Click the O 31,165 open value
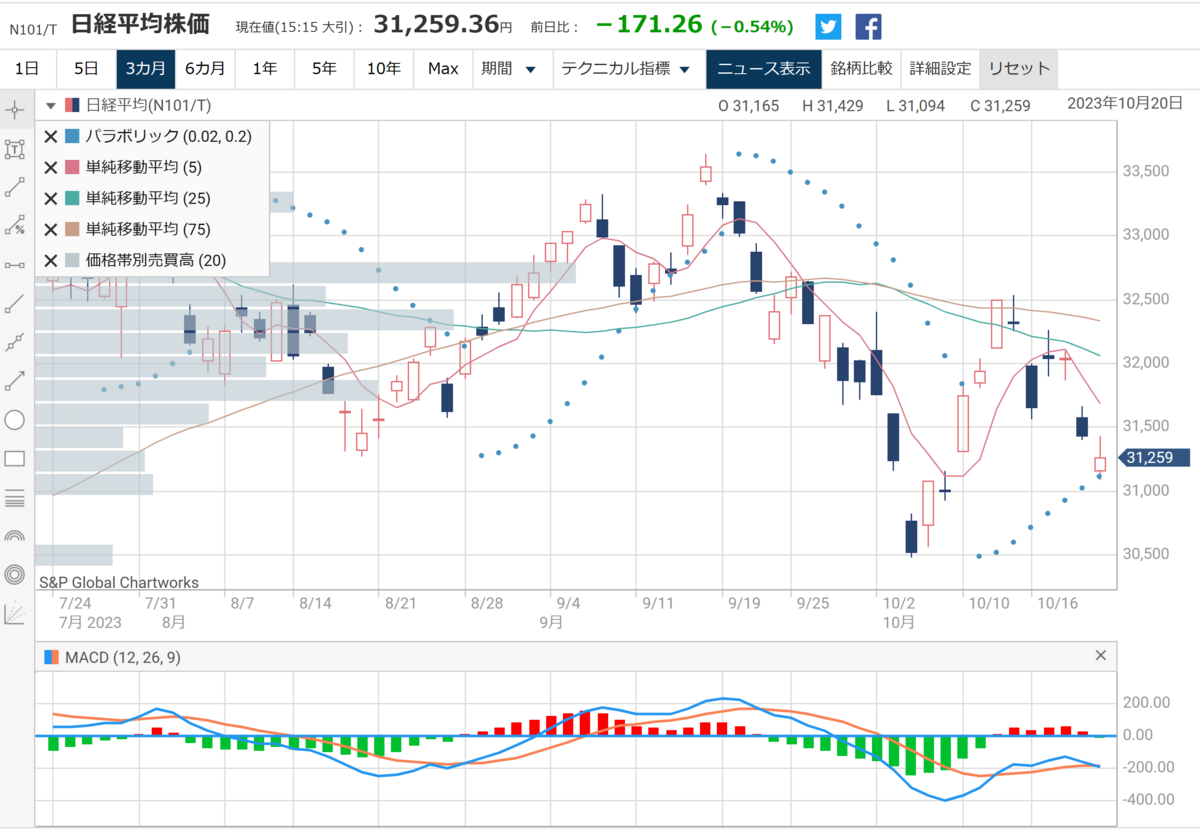The height and width of the screenshot is (831, 1200). (748, 105)
